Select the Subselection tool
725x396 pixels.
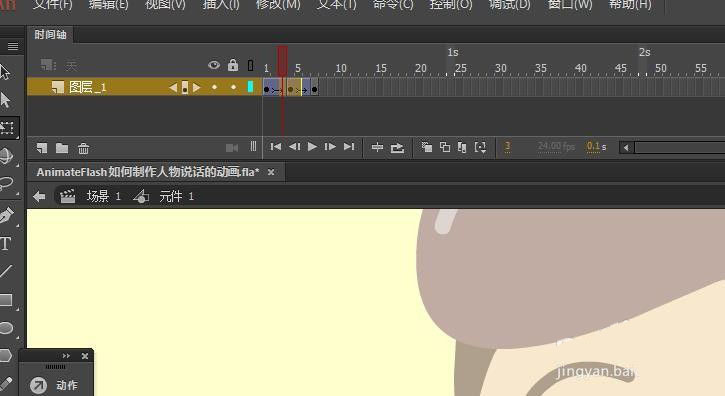click(x=5, y=100)
